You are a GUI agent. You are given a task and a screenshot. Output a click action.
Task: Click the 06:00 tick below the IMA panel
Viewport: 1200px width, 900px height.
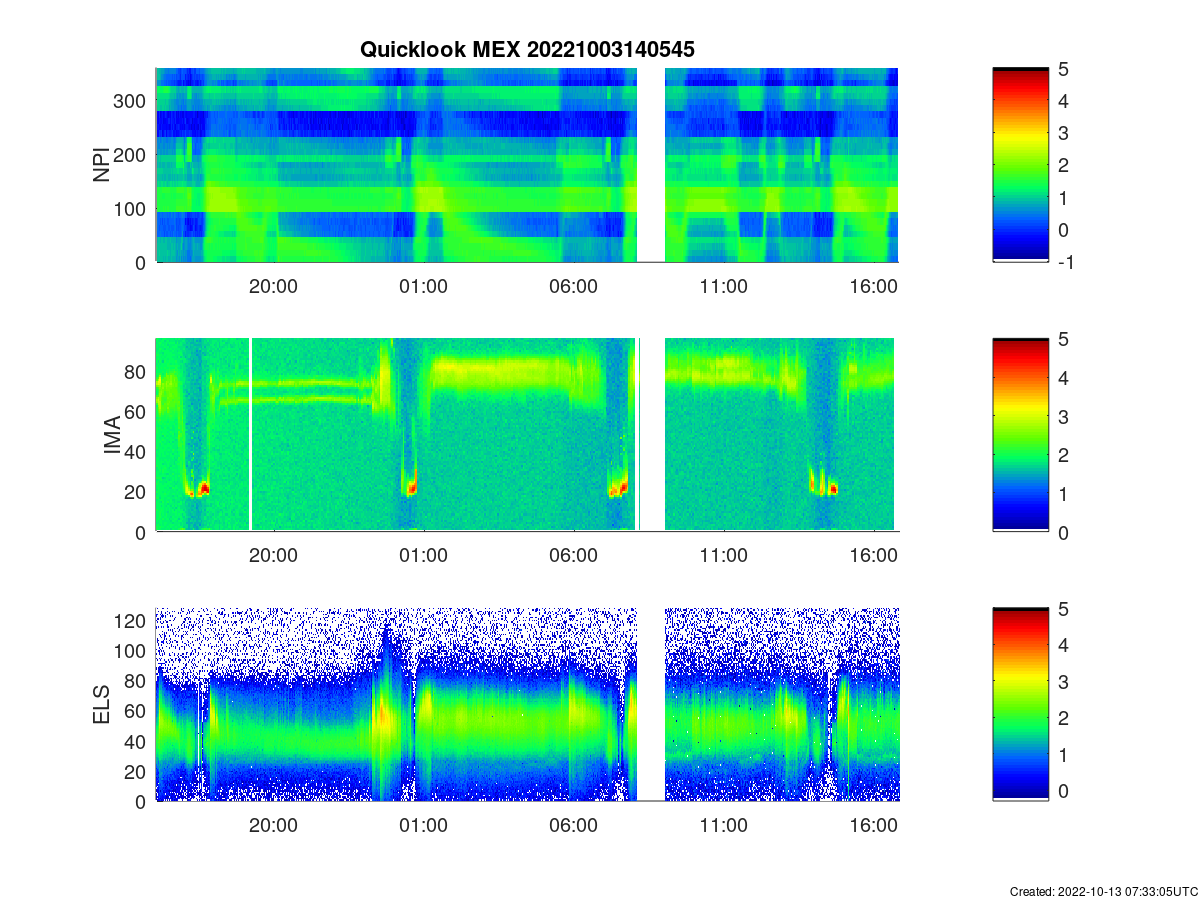pos(573,556)
